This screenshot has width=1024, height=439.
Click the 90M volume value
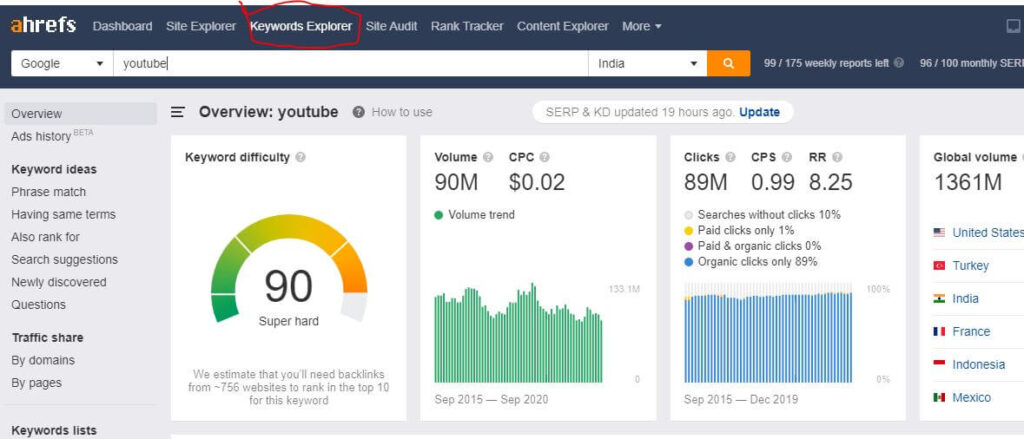456,182
